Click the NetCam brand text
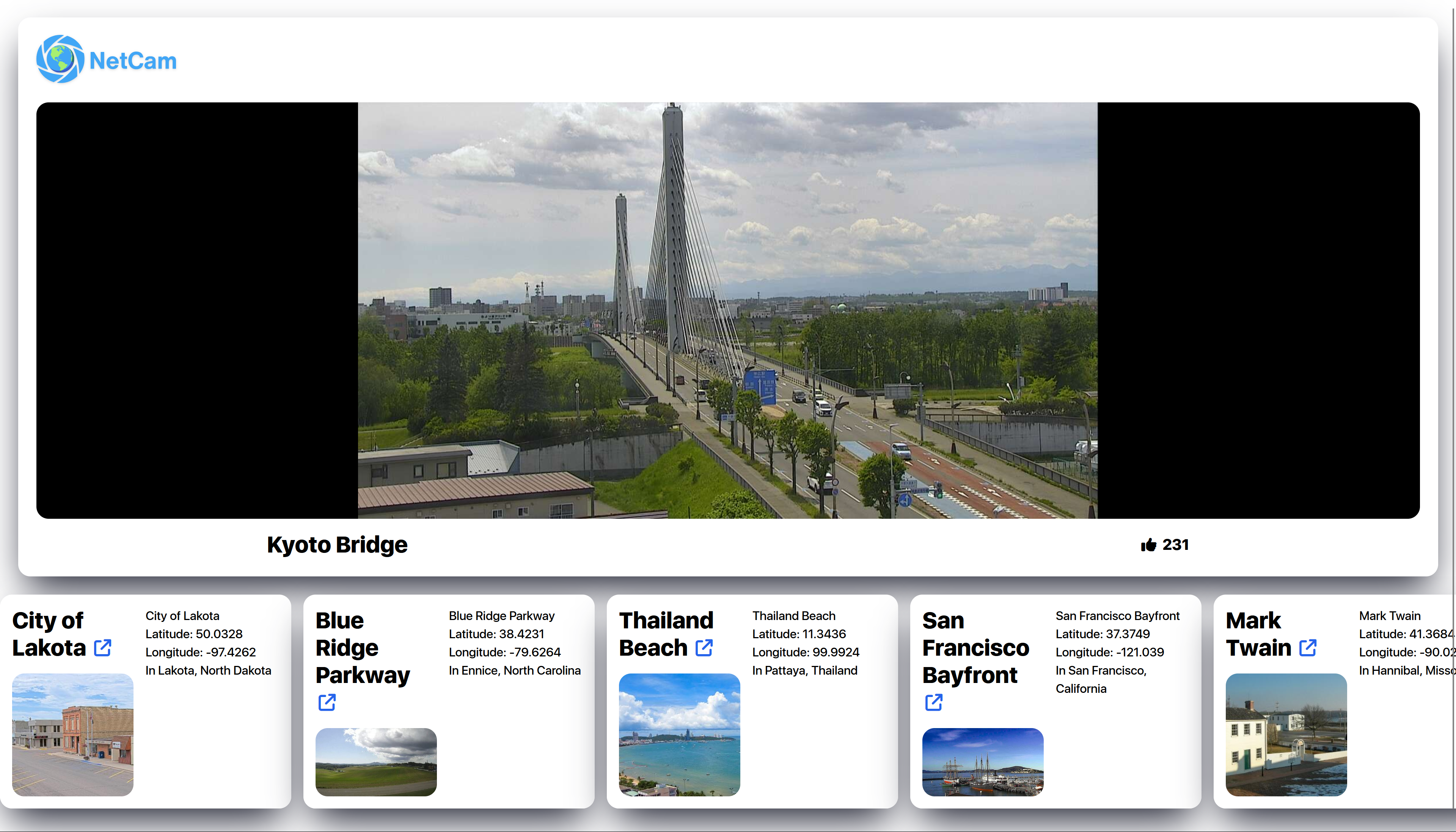This screenshot has width=1456, height=832. pyautogui.click(x=133, y=61)
